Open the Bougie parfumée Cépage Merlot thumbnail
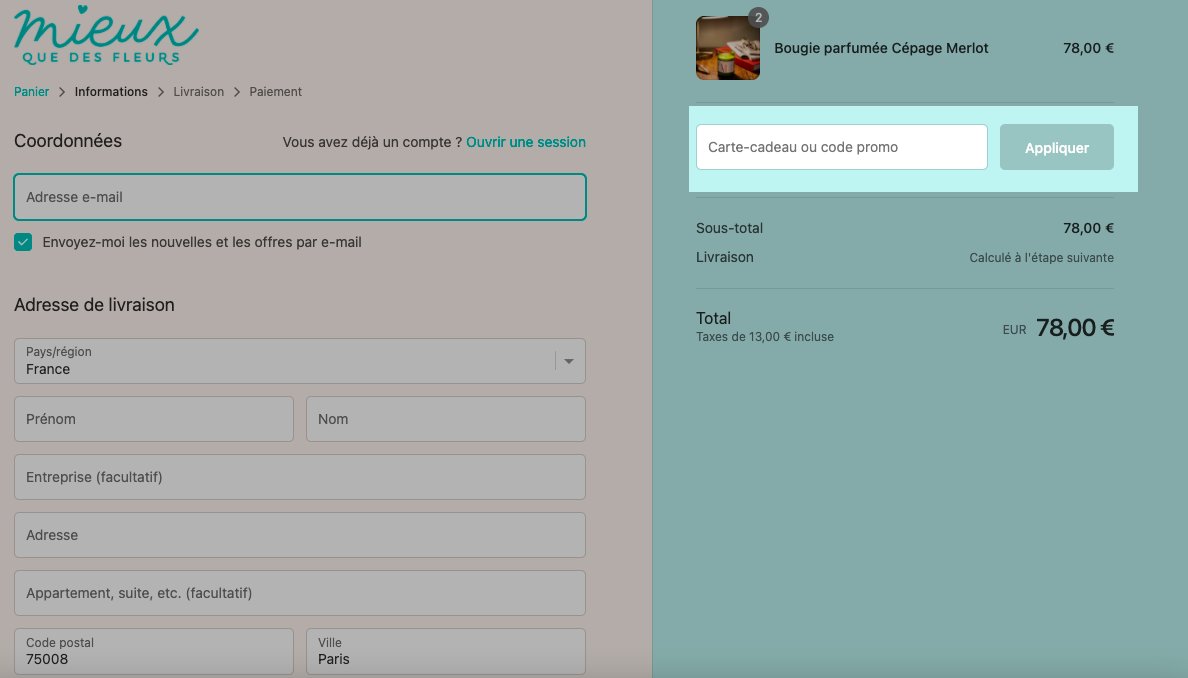Viewport: 1188px width, 678px height. coord(728,48)
